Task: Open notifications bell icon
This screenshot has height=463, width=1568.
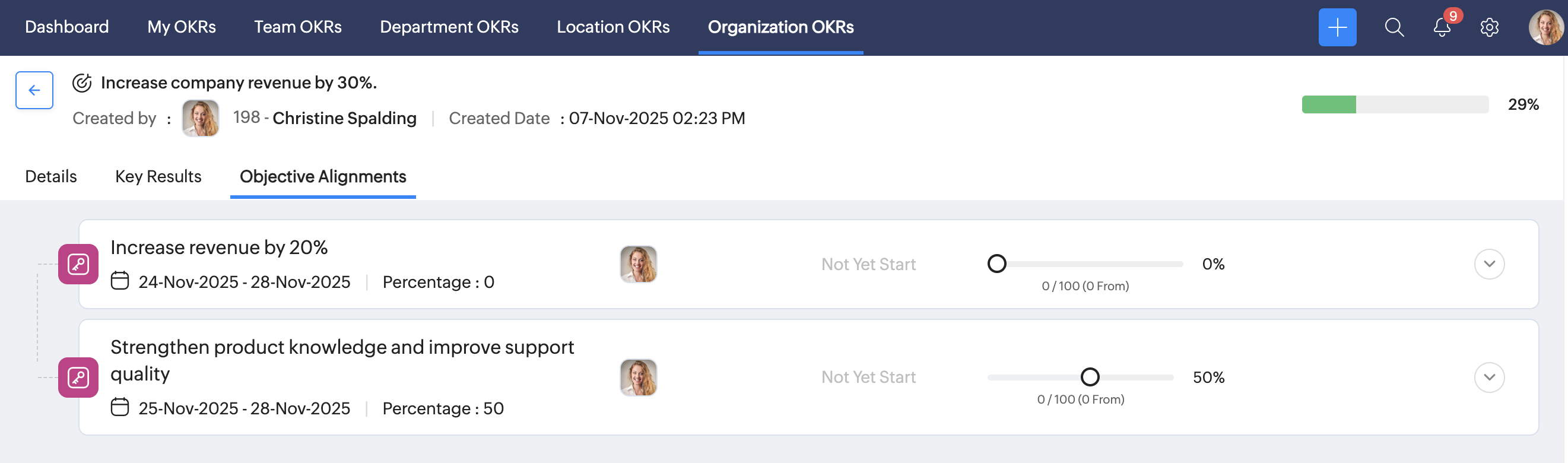Action: (x=1442, y=27)
